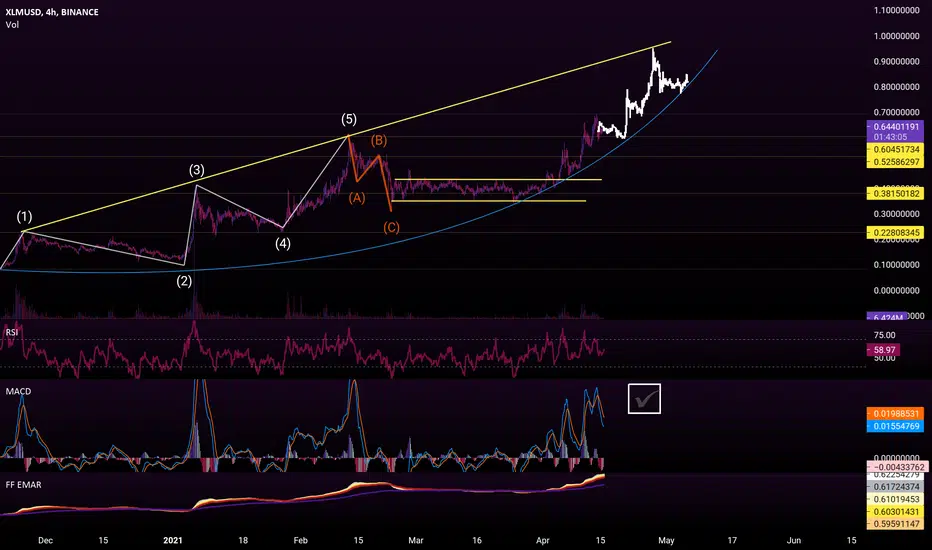Image resolution: width=932 pixels, height=550 pixels.
Task: Click the FF EMAR value 0.61019453
Action: point(895,499)
